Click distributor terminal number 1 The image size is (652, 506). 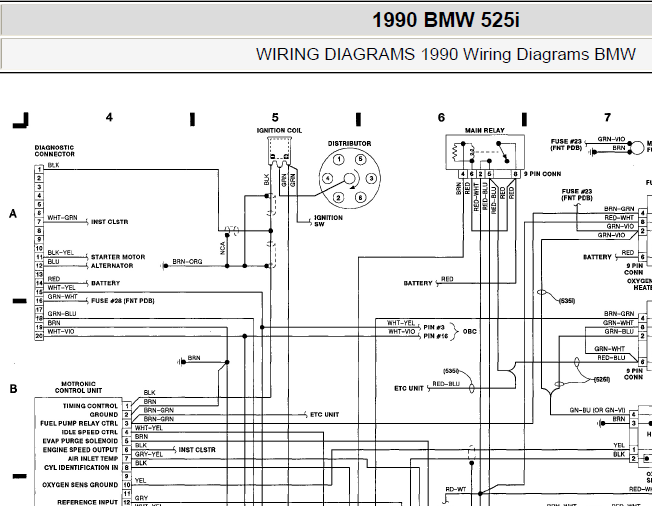(x=339, y=160)
